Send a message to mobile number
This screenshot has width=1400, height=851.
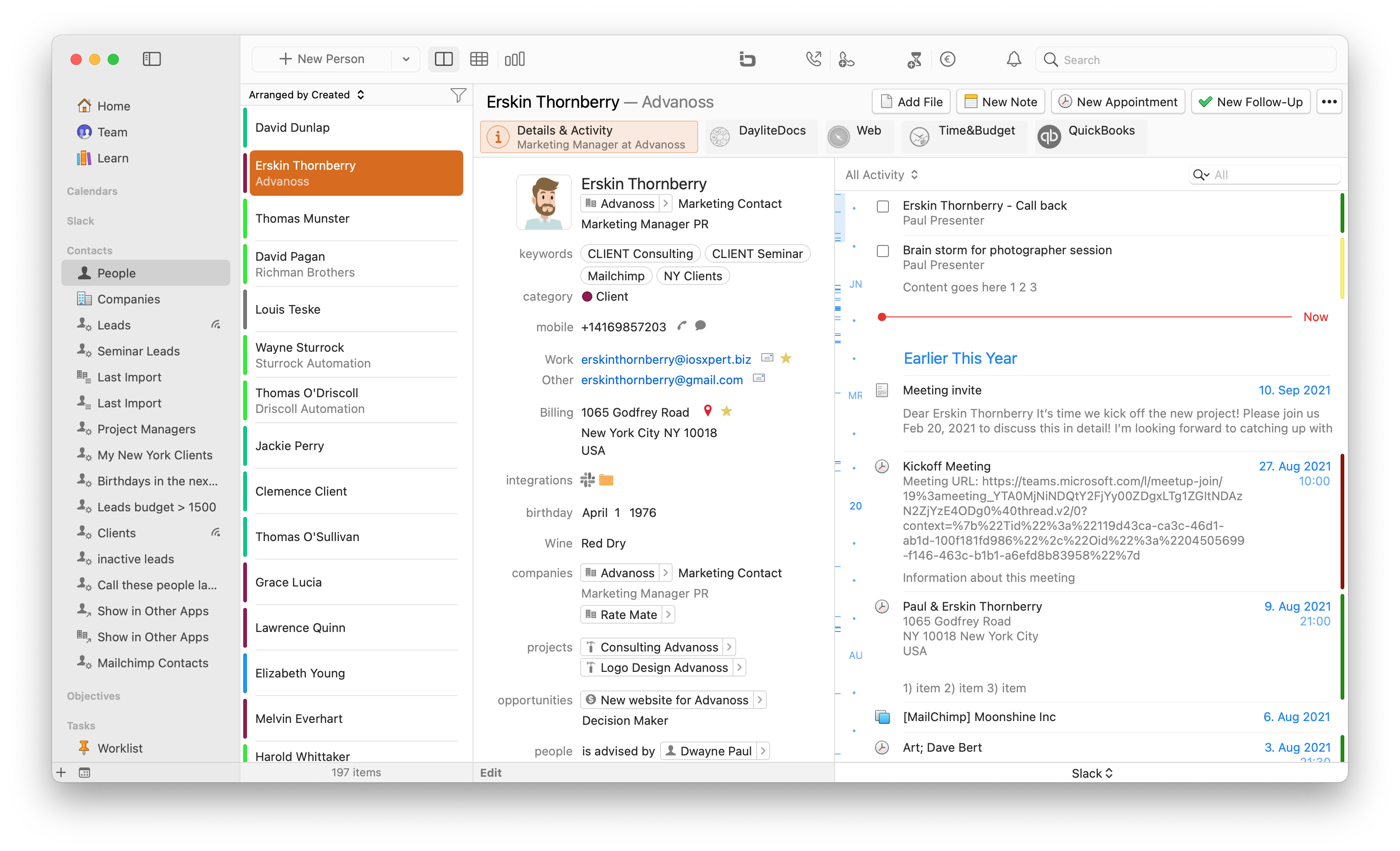coord(700,326)
